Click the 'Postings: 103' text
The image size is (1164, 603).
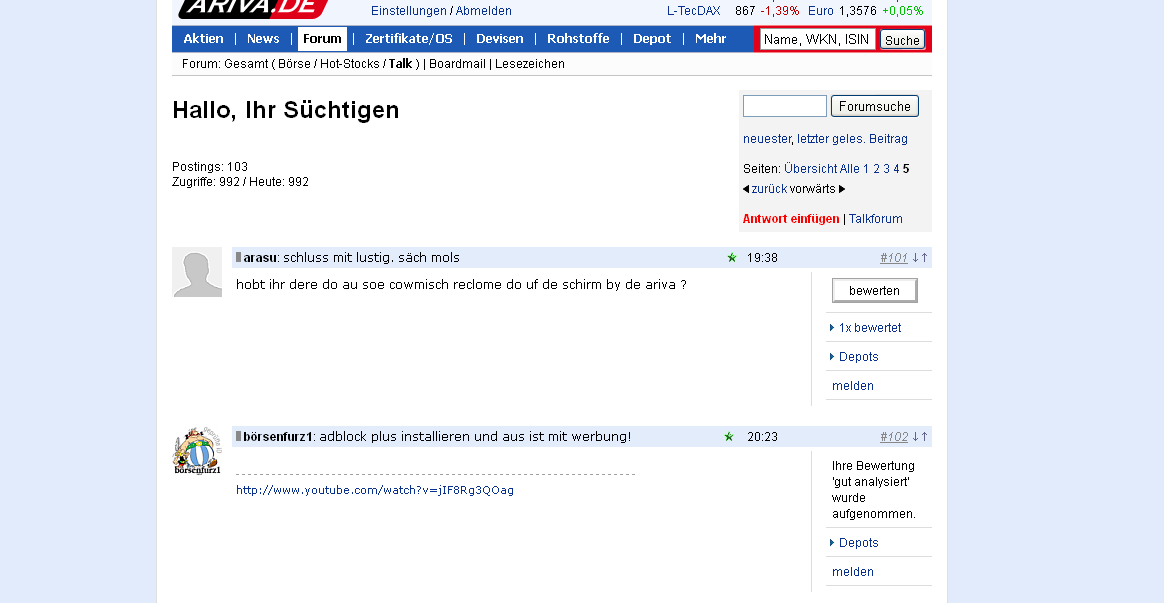210,166
